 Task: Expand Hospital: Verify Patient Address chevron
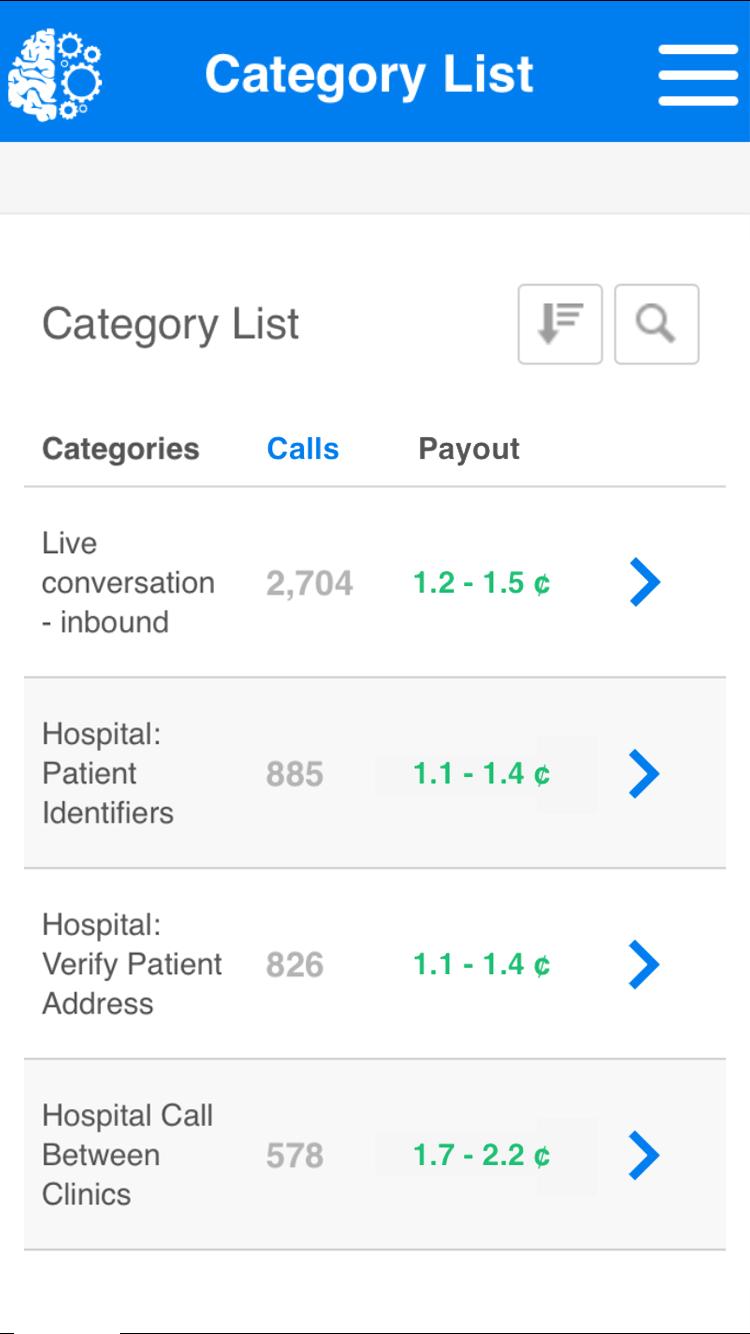click(645, 964)
